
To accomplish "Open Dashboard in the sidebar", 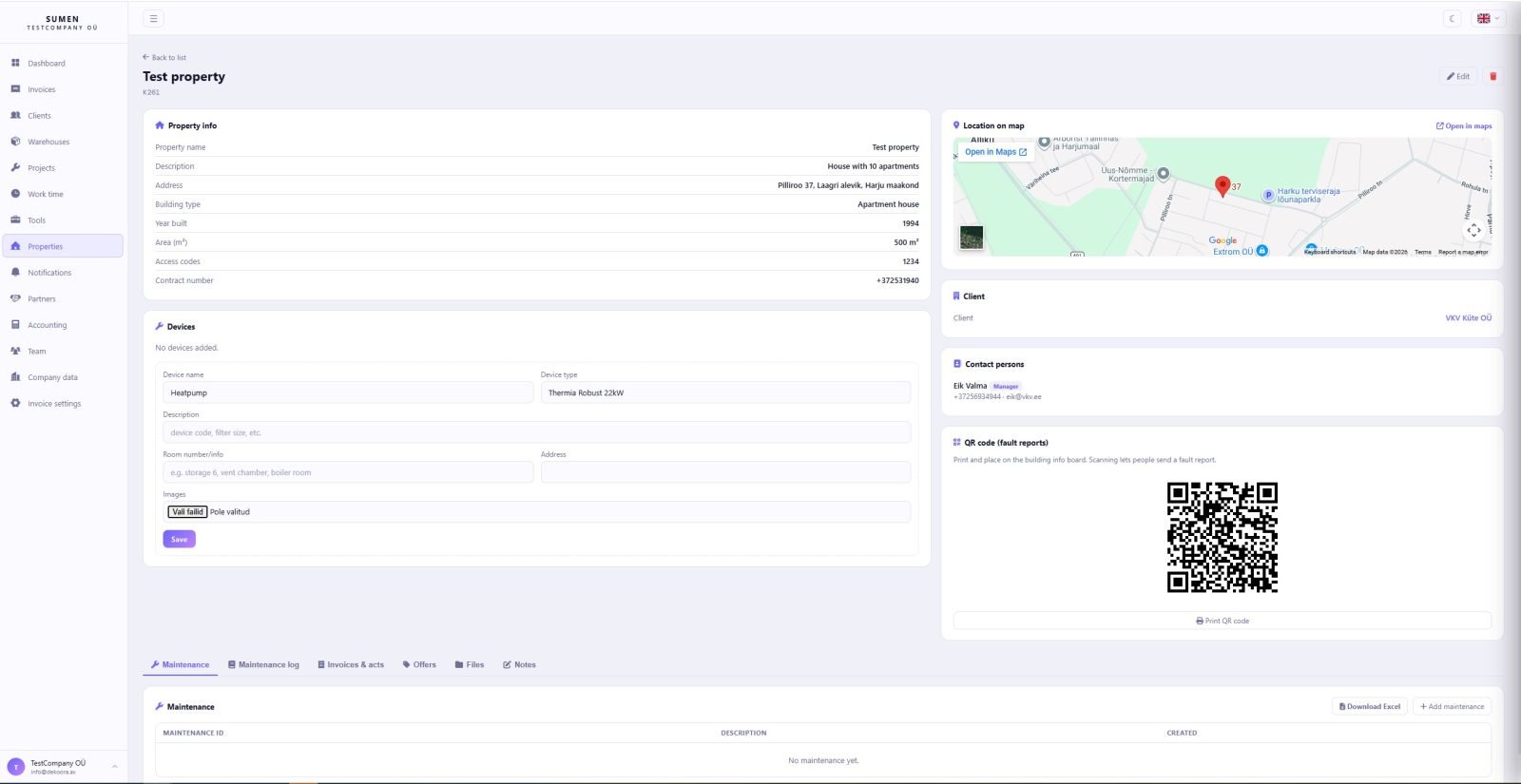I will [x=64, y=63].
